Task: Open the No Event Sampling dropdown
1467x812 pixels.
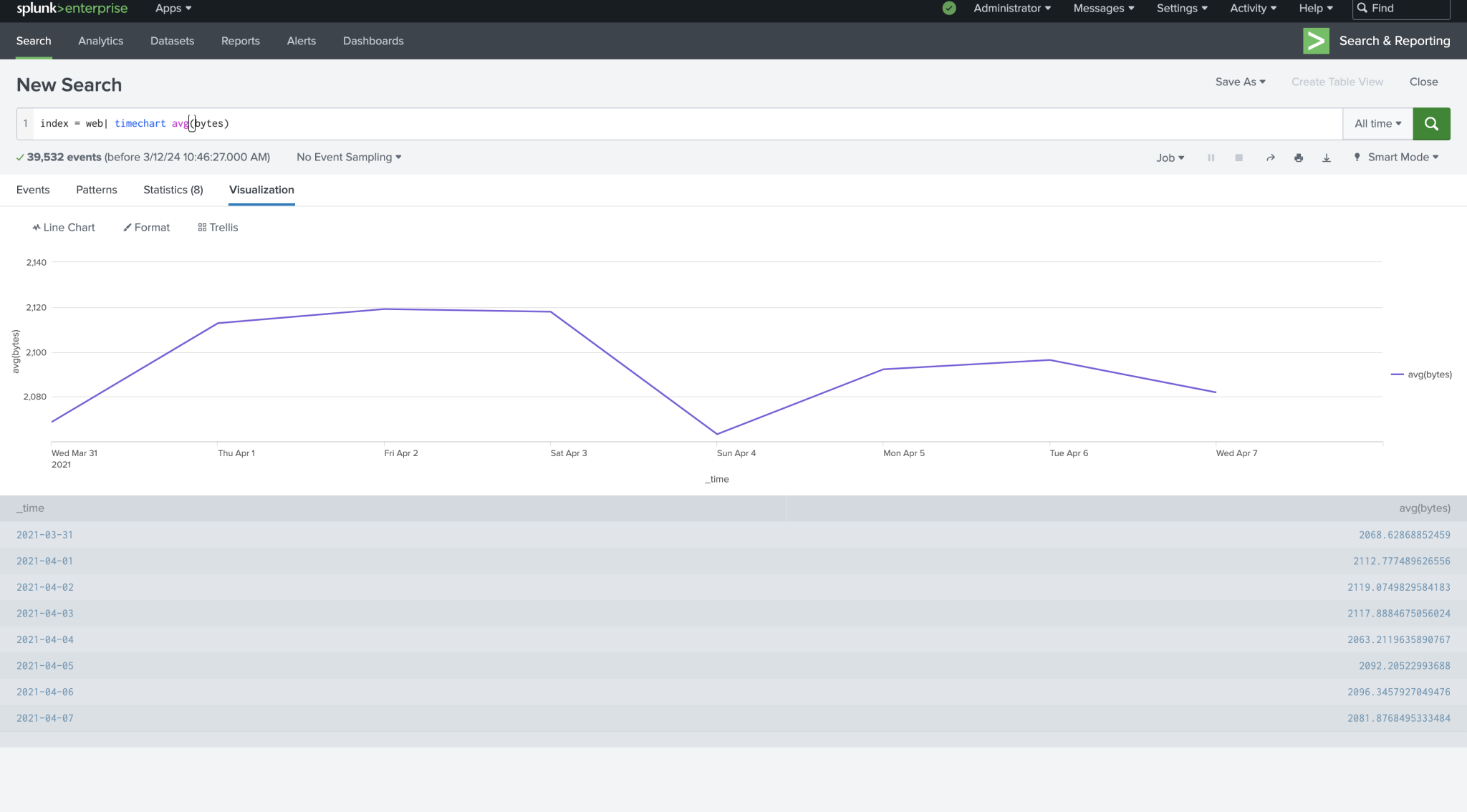Action: 348,157
